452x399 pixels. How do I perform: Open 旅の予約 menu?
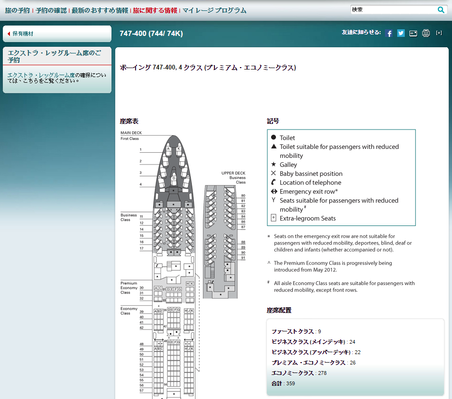point(17,10)
